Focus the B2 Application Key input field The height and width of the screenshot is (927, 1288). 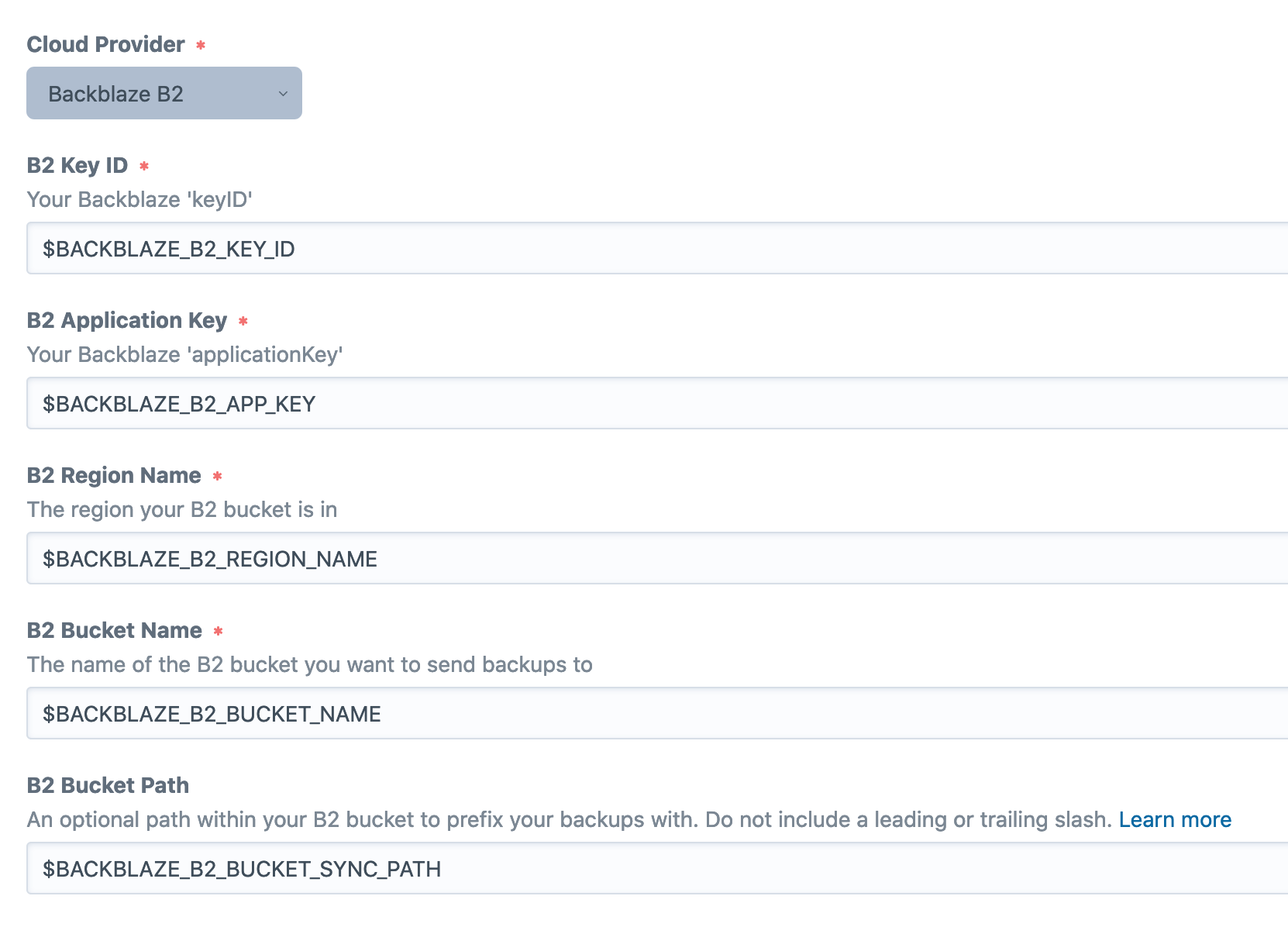tap(657, 403)
